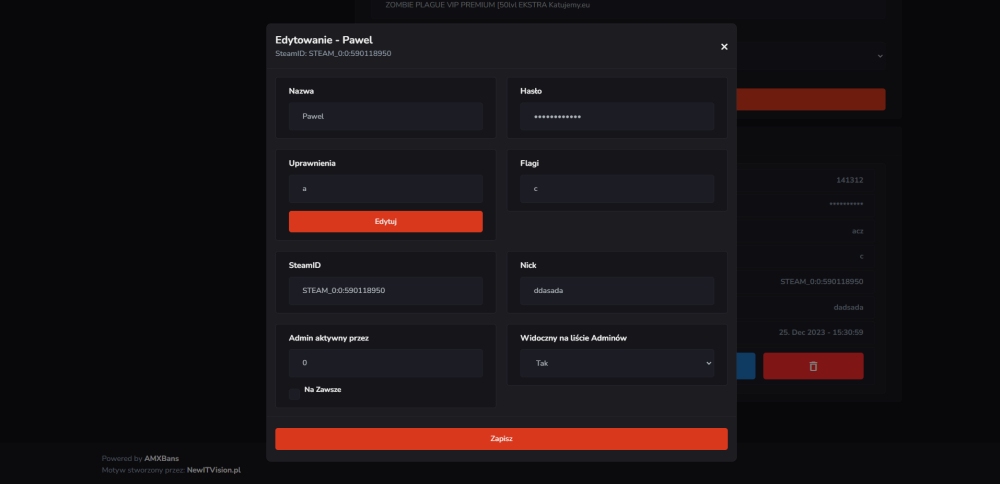Click the Na Zawsze label
The width and height of the screenshot is (1000, 484).
323,389
